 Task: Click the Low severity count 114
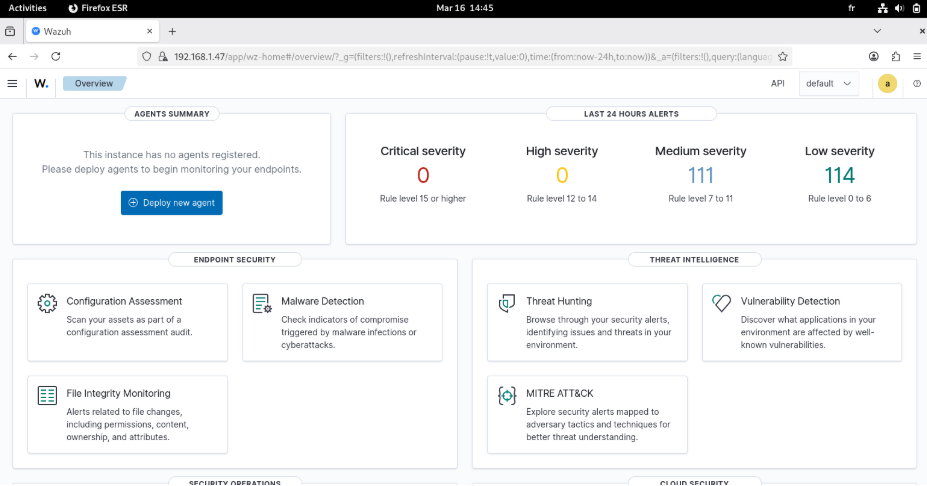pos(840,176)
